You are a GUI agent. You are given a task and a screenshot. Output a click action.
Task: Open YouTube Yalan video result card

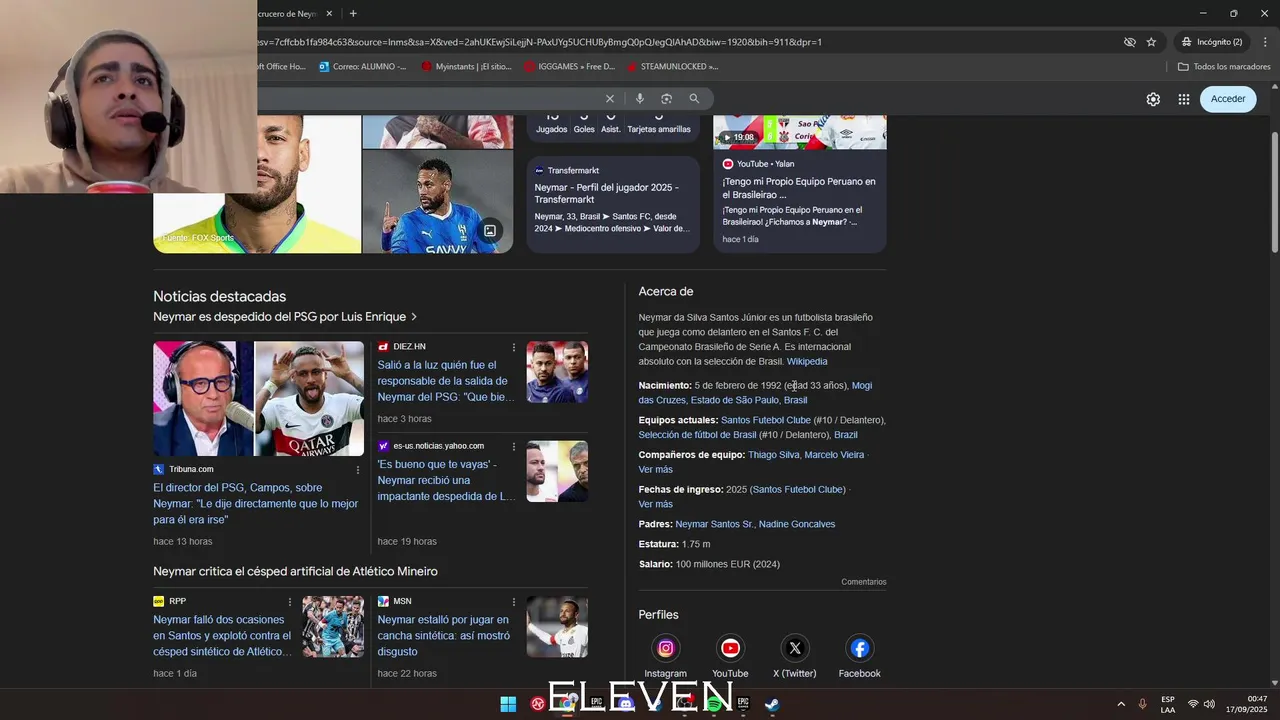coord(799,185)
